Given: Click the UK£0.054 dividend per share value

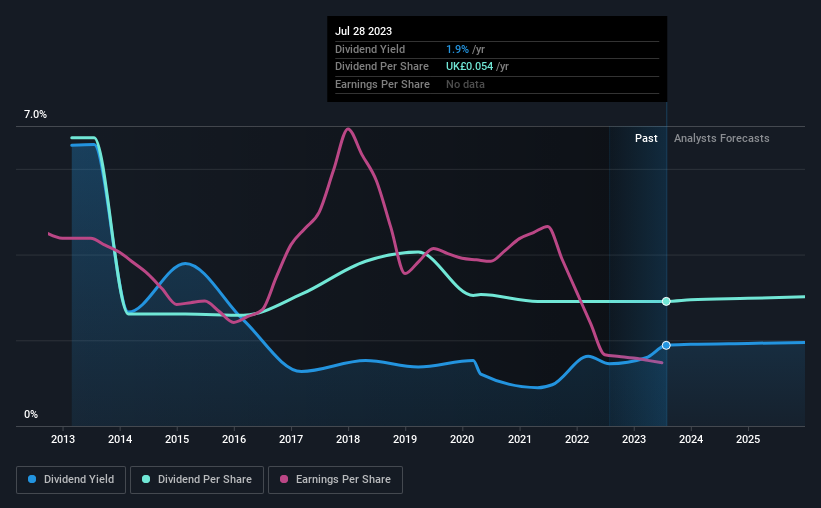Looking at the screenshot, I should (x=469, y=67).
